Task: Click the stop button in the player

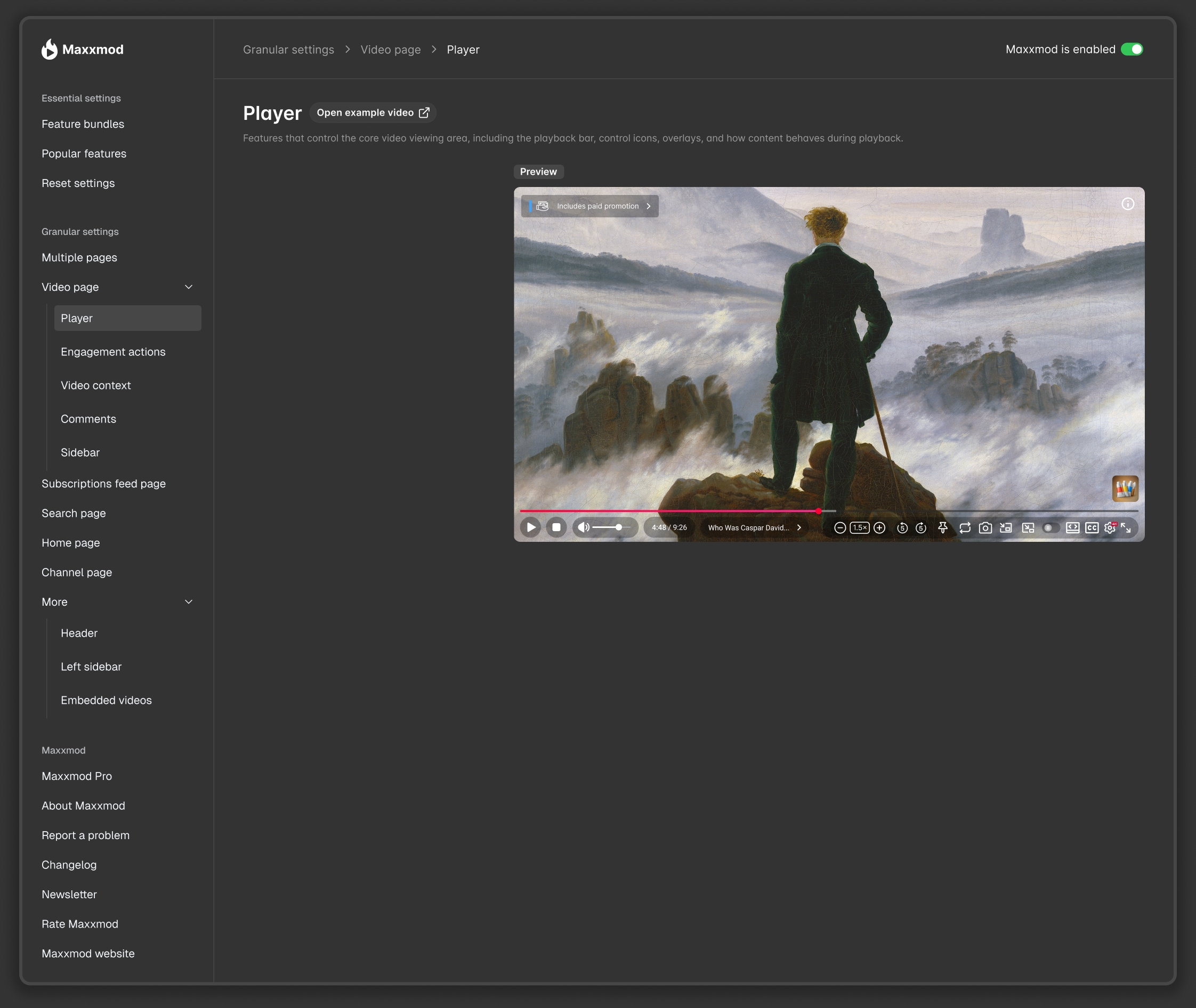Action: 556,527
